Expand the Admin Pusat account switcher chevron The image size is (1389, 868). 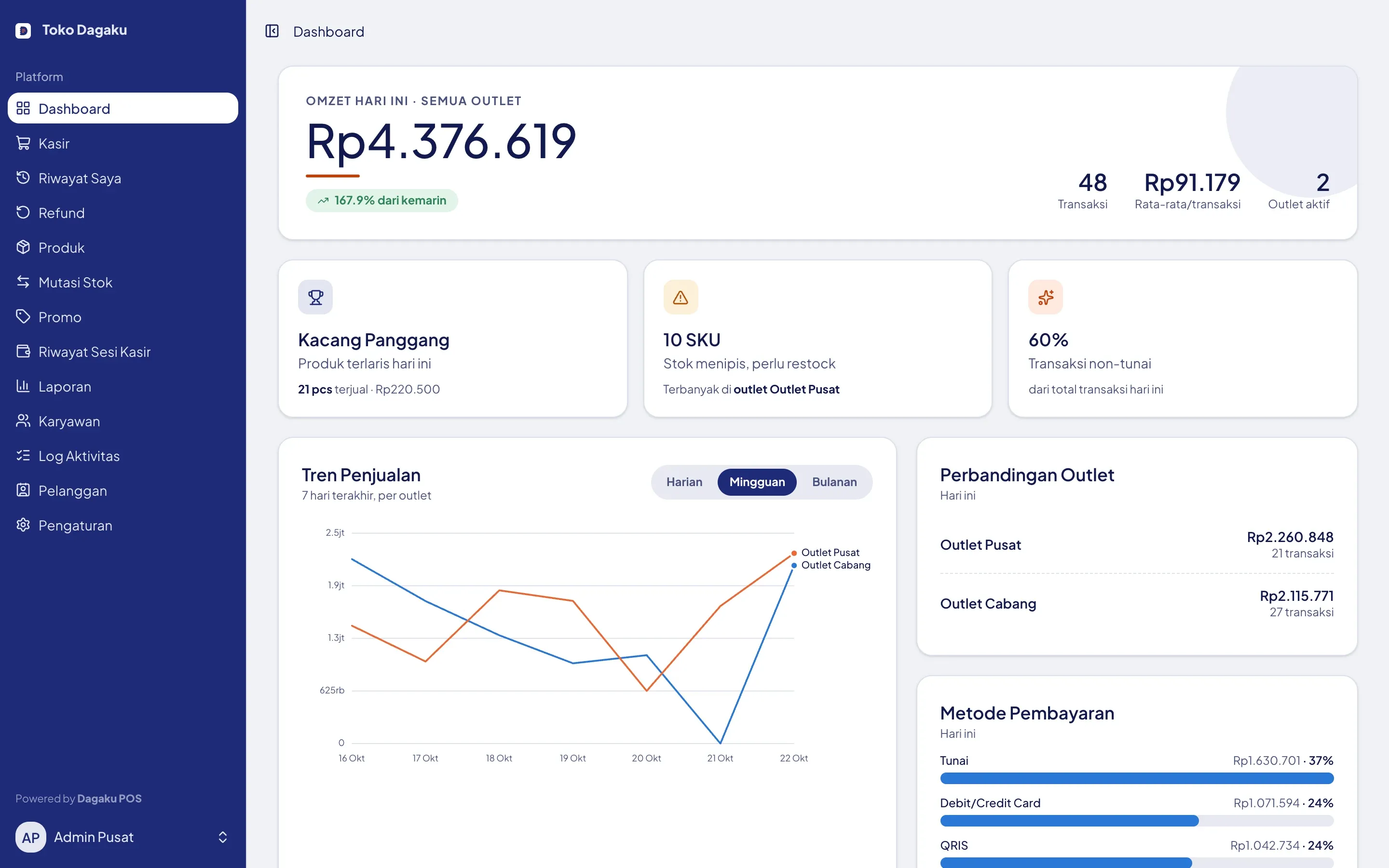tap(223, 837)
